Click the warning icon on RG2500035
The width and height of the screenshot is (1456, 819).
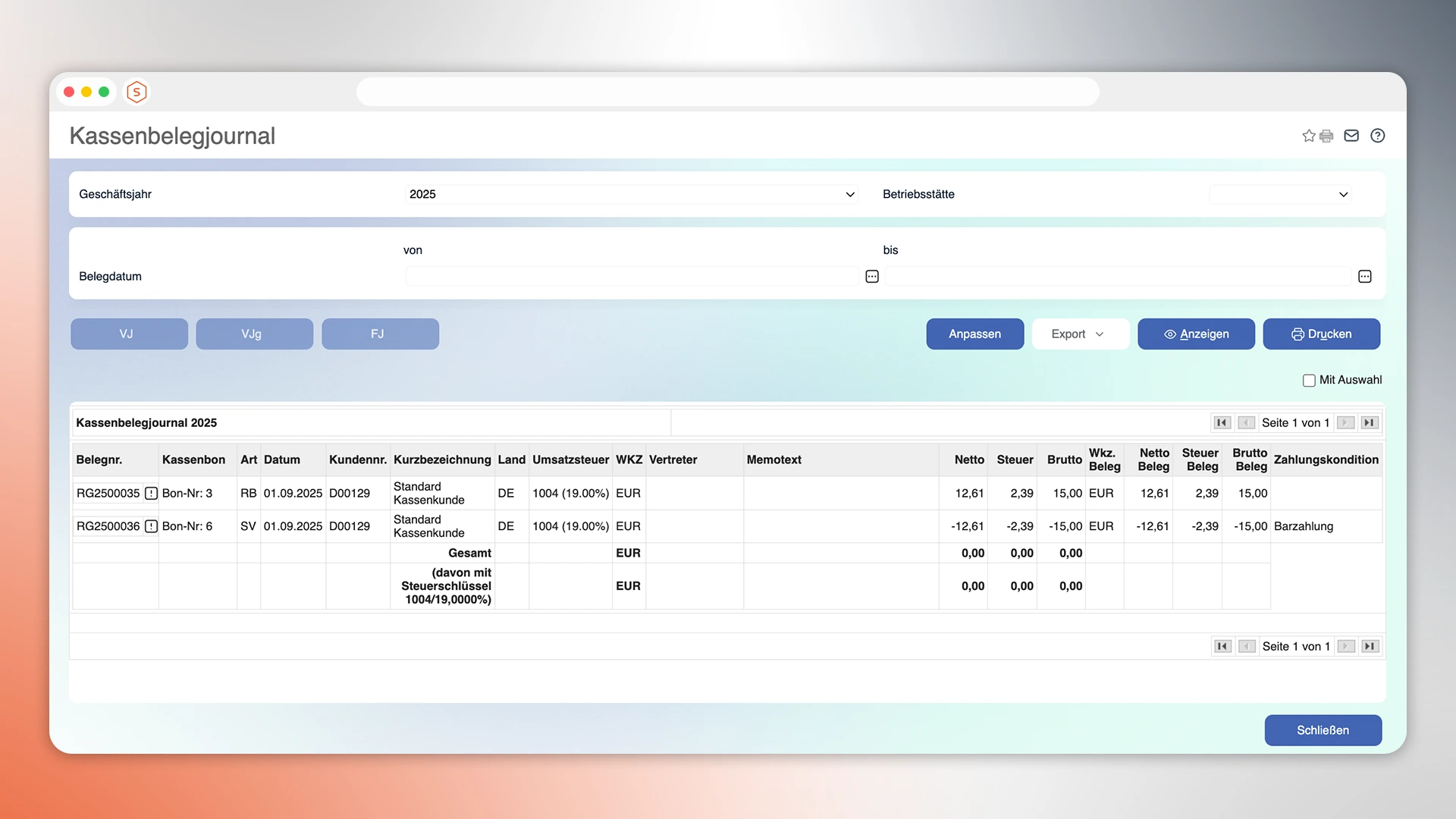(x=152, y=493)
